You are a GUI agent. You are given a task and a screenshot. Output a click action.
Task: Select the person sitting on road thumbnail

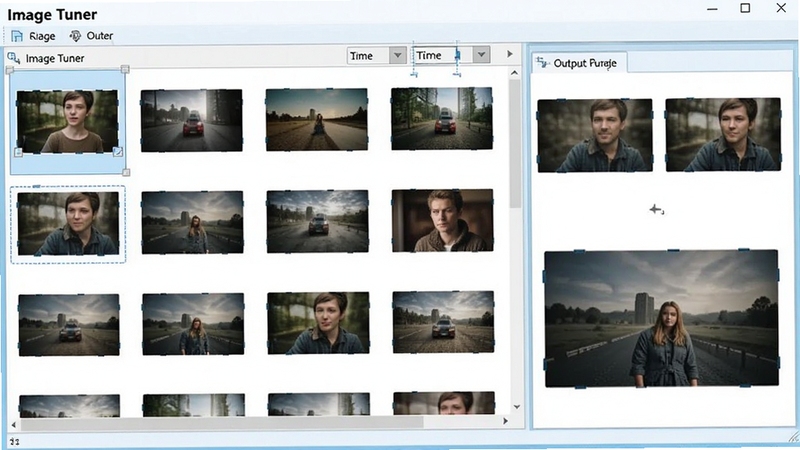(x=316, y=119)
